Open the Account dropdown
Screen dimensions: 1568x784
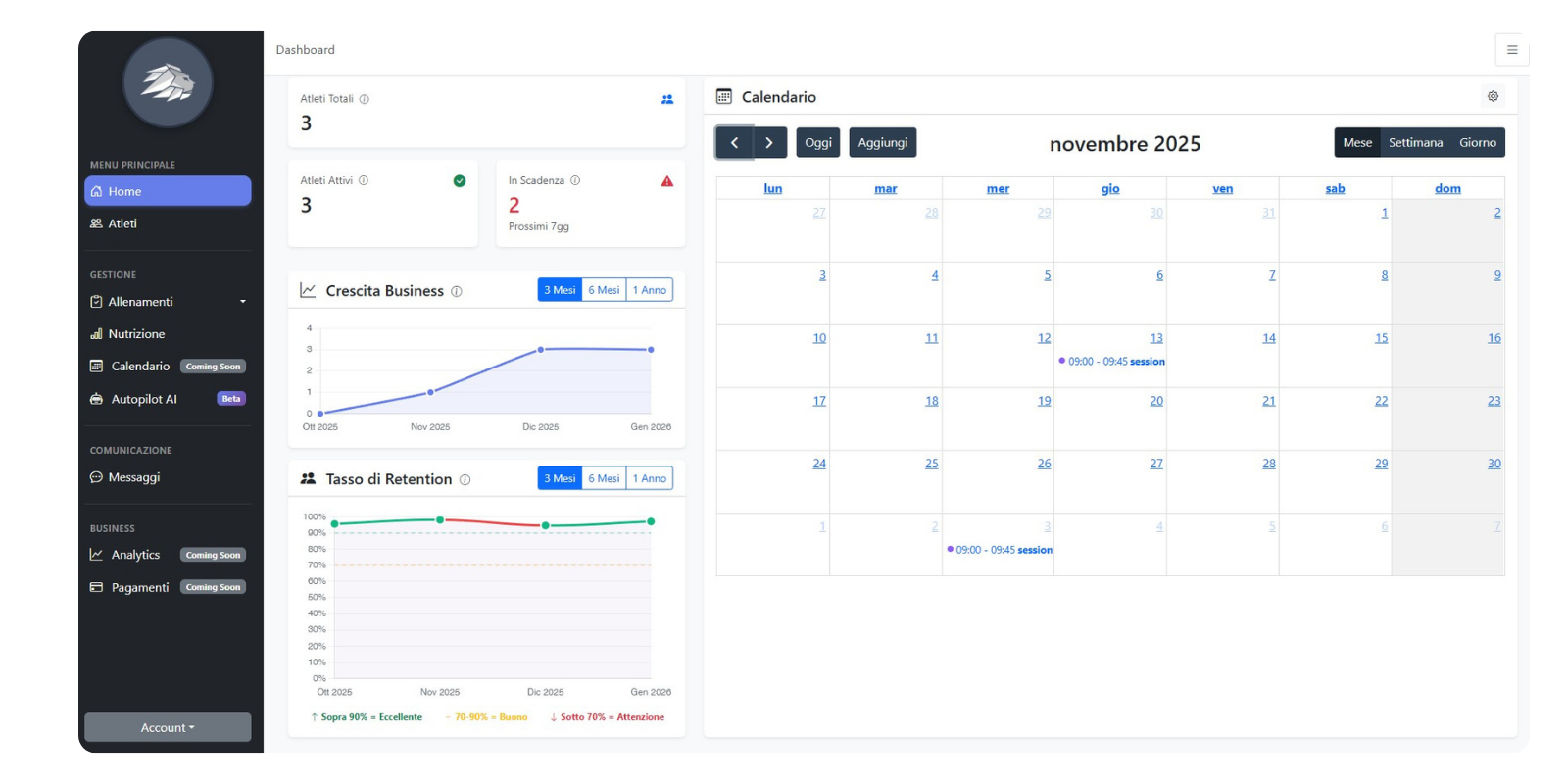[168, 727]
